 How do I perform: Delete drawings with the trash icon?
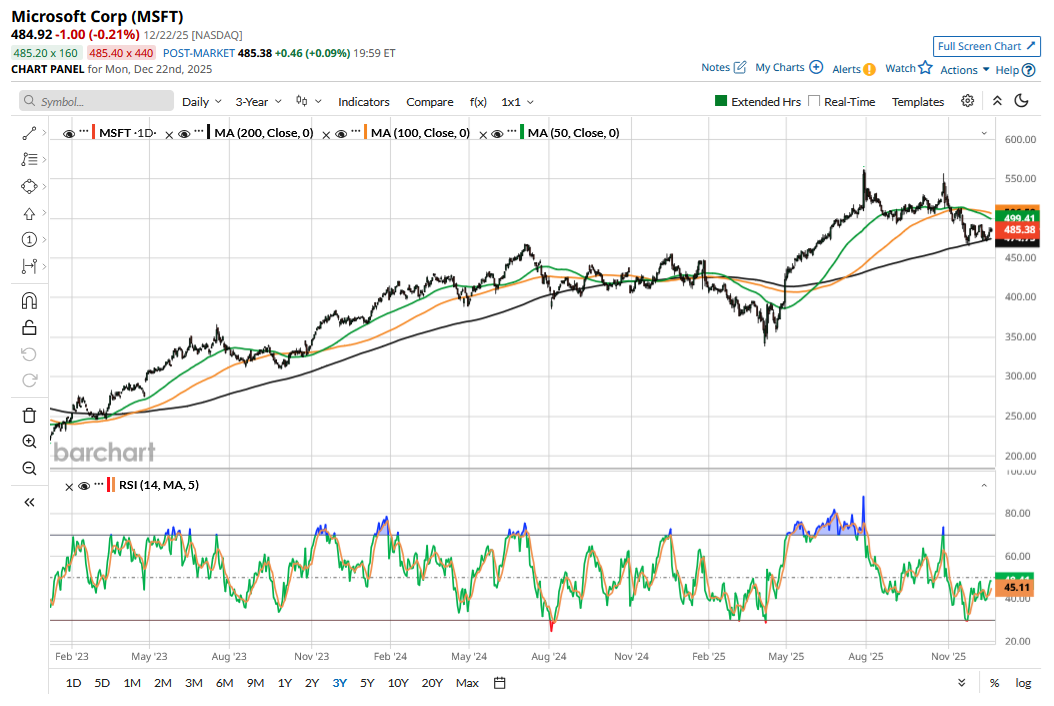(x=29, y=415)
